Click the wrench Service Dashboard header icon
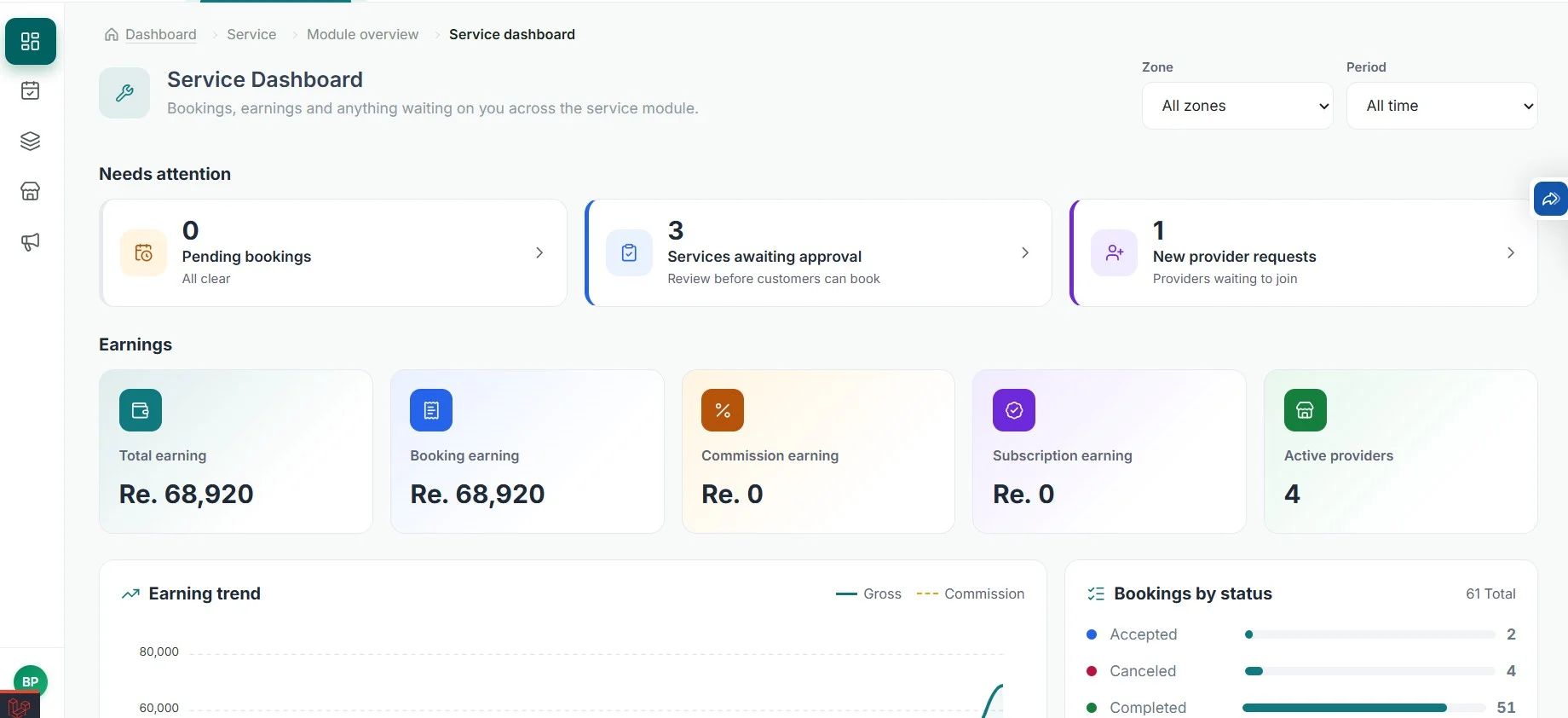The height and width of the screenshot is (718, 1568). pyautogui.click(x=124, y=93)
